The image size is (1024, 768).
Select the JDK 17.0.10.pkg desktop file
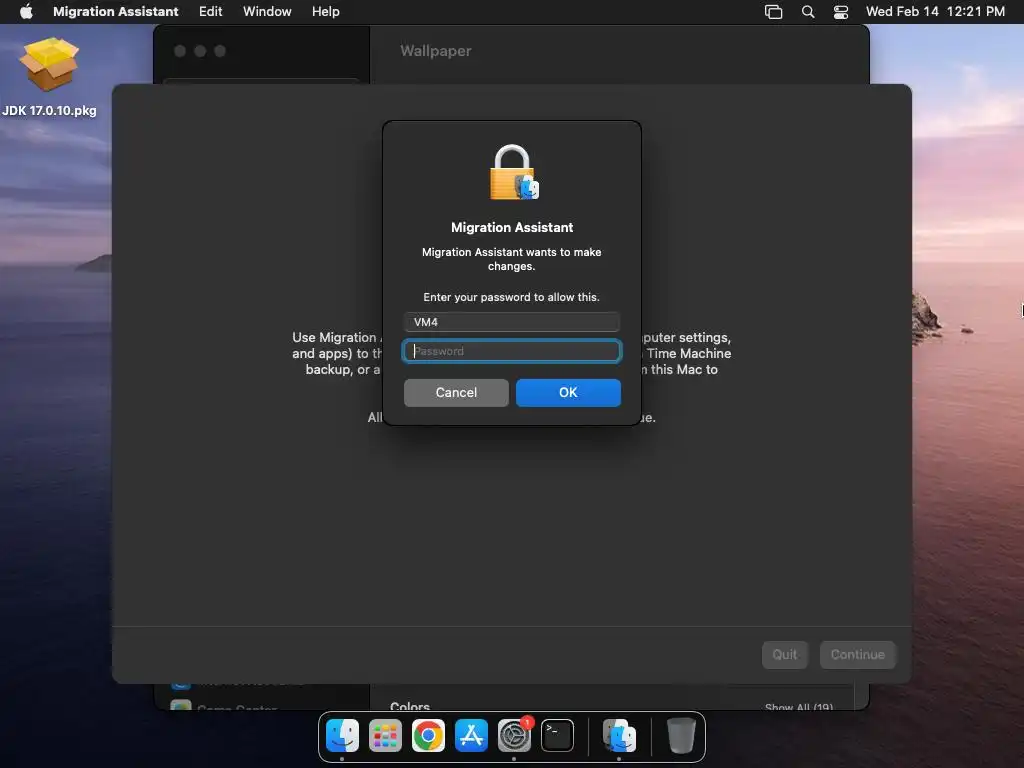[x=49, y=77]
